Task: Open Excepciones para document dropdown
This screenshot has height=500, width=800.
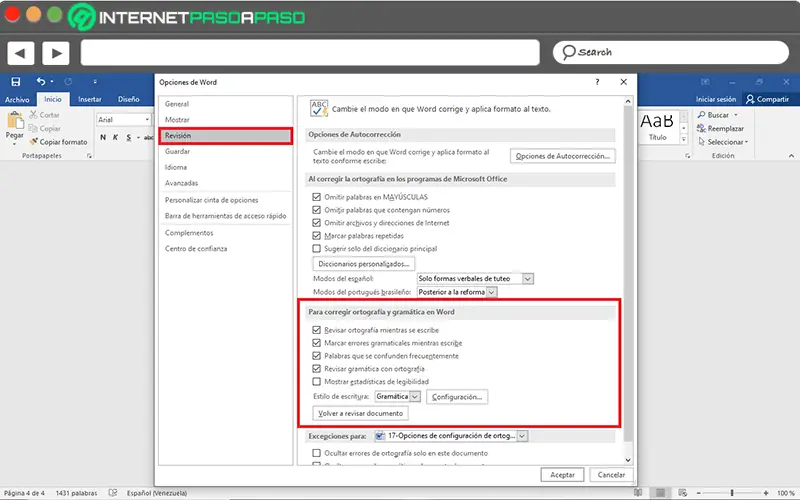Action: (522, 436)
